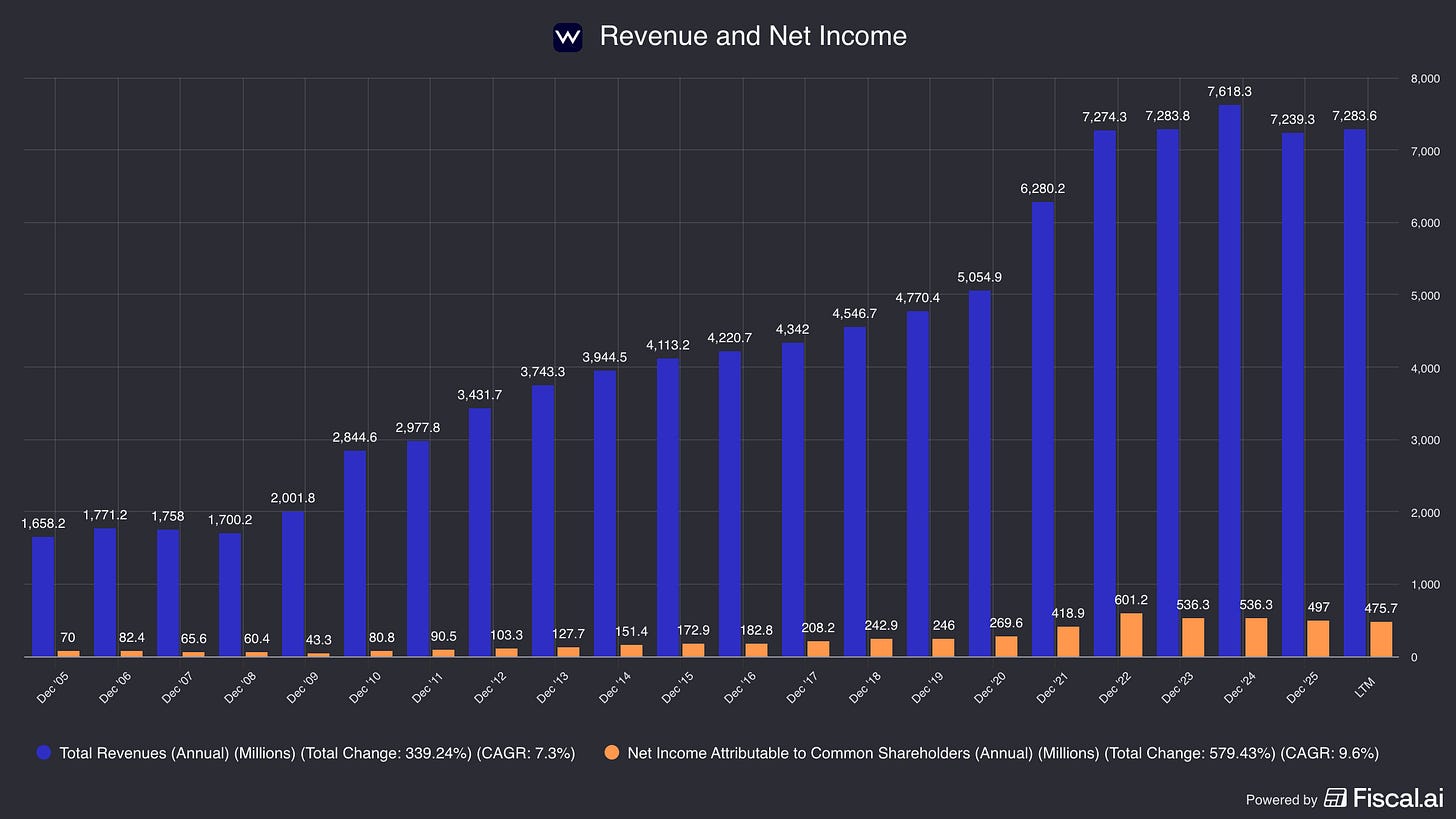This screenshot has width=1456, height=819.
Task: Click the revenue value "3,431.7"
Action: [x=480, y=395]
